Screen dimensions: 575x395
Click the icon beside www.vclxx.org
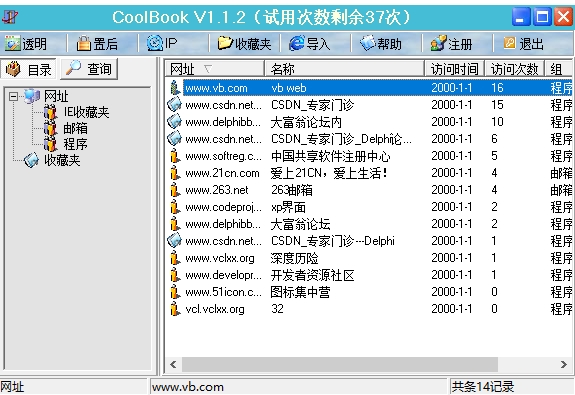point(175,258)
